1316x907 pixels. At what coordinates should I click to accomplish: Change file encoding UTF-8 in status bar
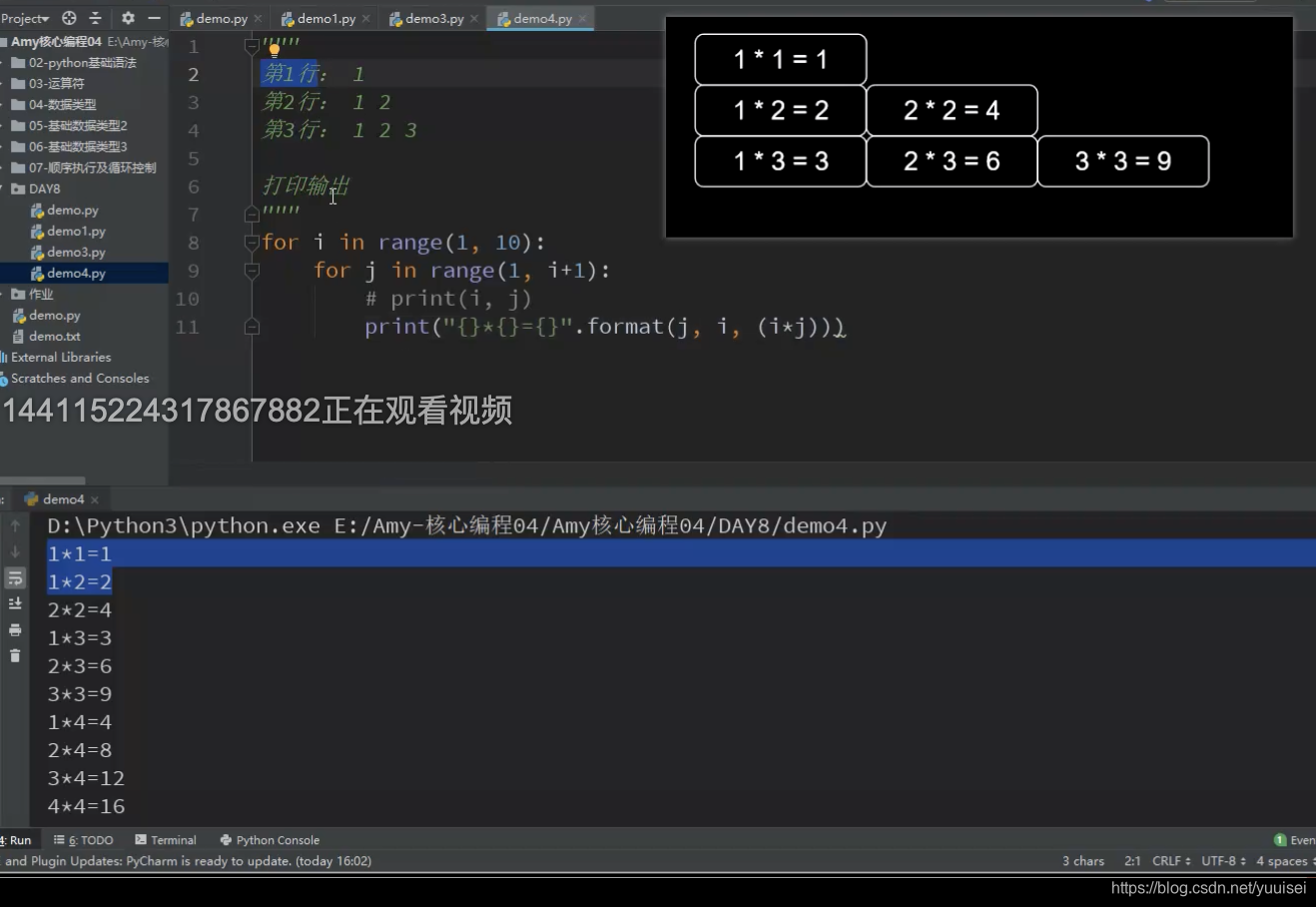point(1224,861)
